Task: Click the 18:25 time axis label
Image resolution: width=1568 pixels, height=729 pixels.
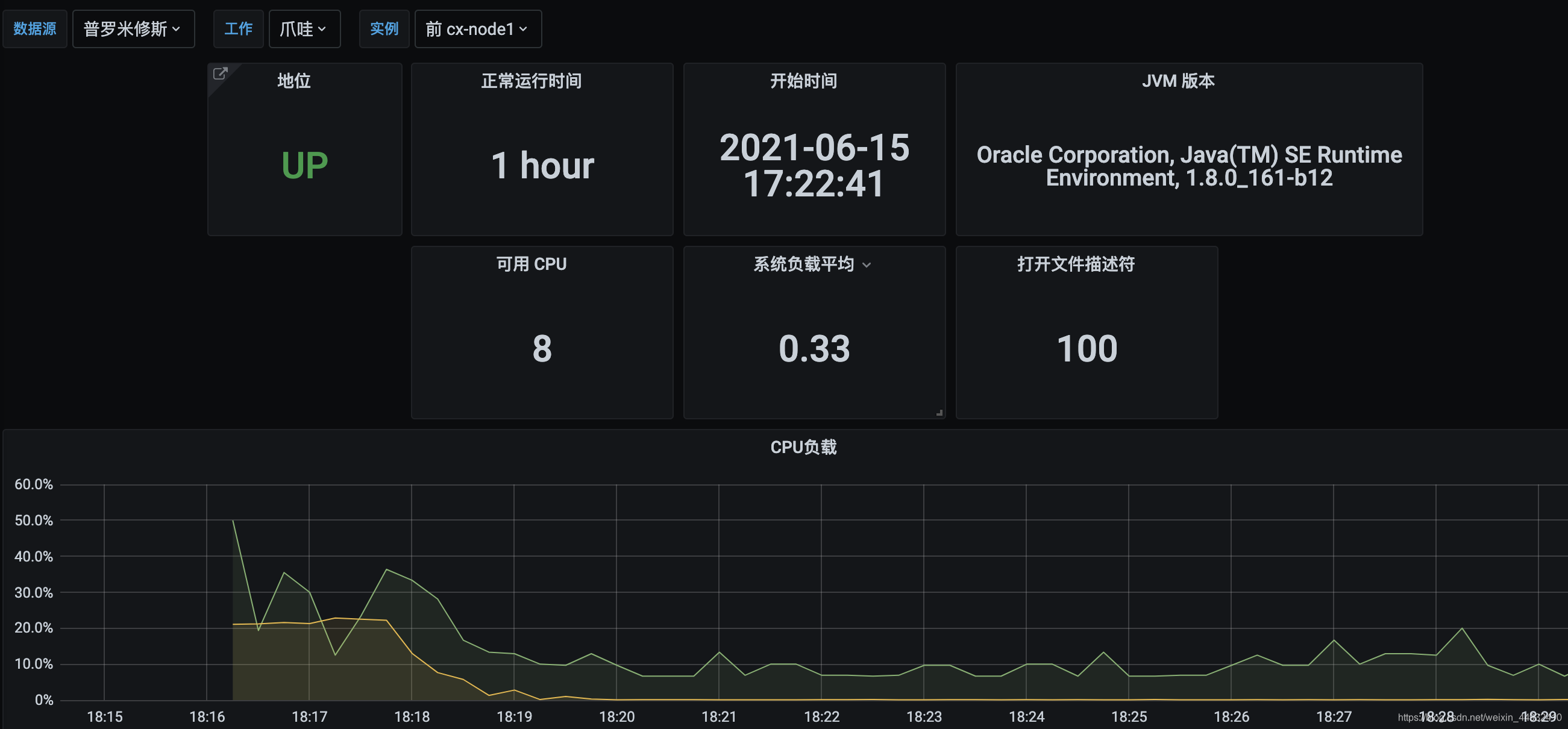Action: (x=1129, y=717)
